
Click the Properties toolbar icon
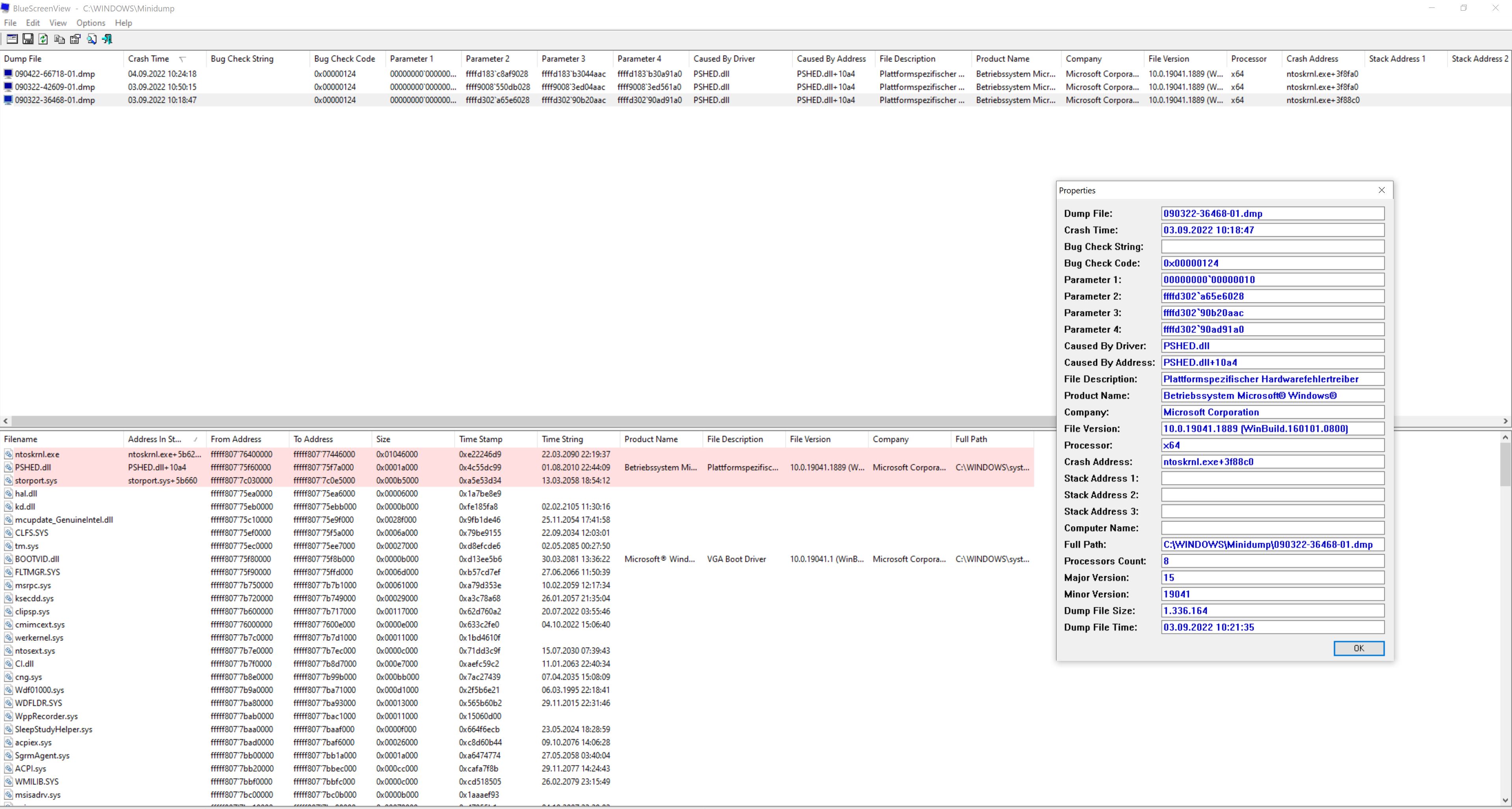click(x=75, y=39)
